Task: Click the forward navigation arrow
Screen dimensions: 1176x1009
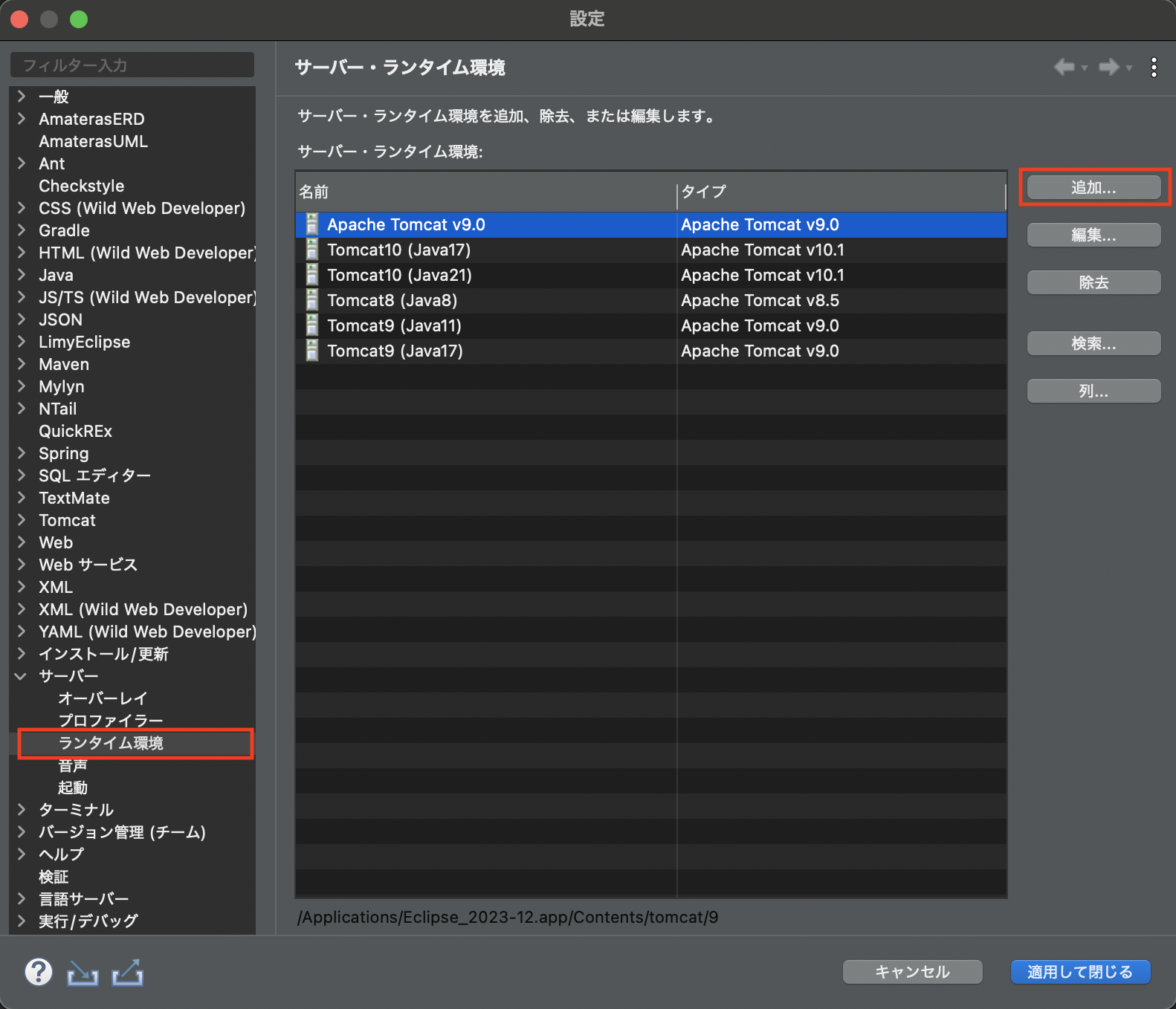Action: click(x=1109, y=67)
